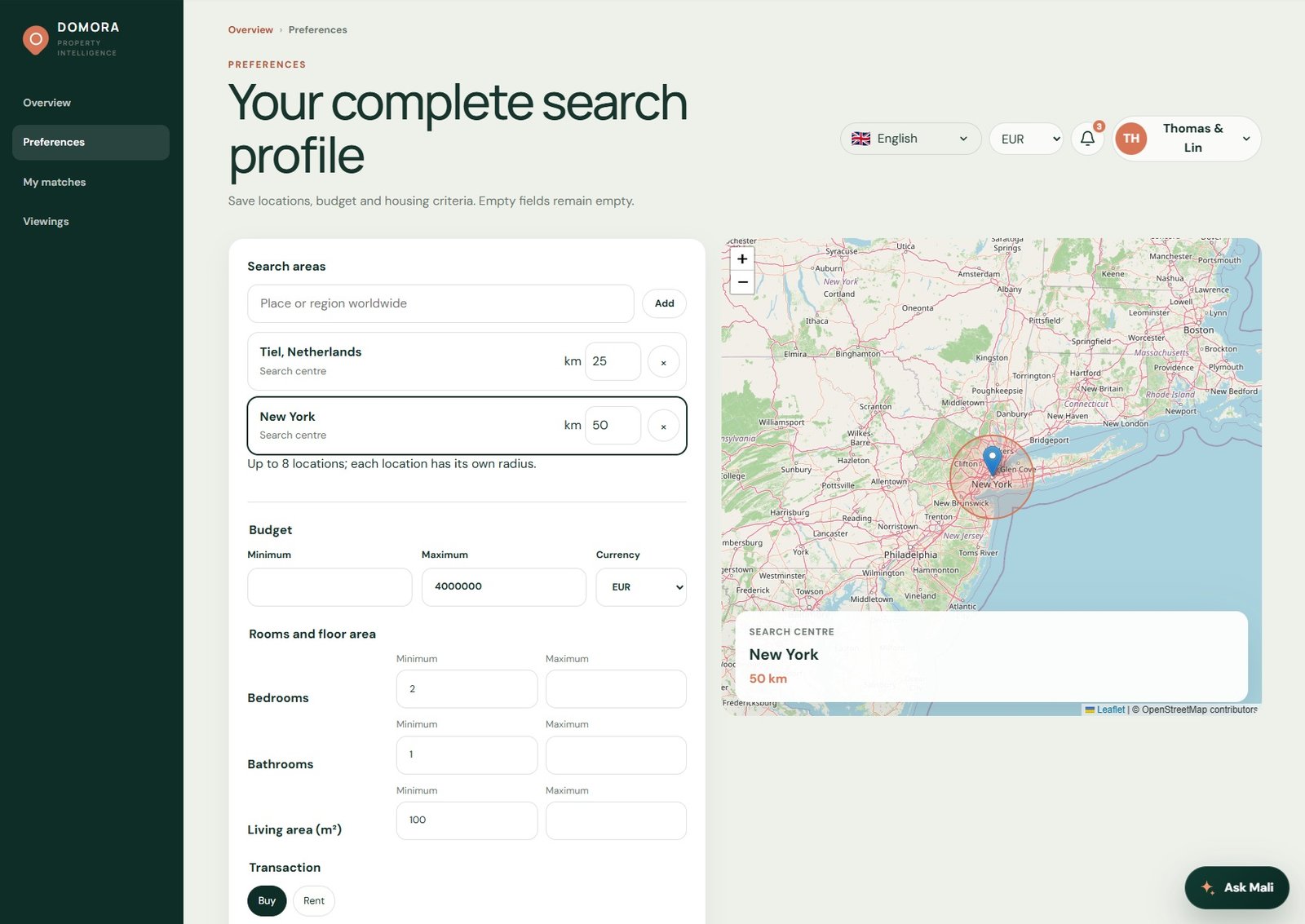Expand the Thomas & Lin account menu

point(1187,139)
